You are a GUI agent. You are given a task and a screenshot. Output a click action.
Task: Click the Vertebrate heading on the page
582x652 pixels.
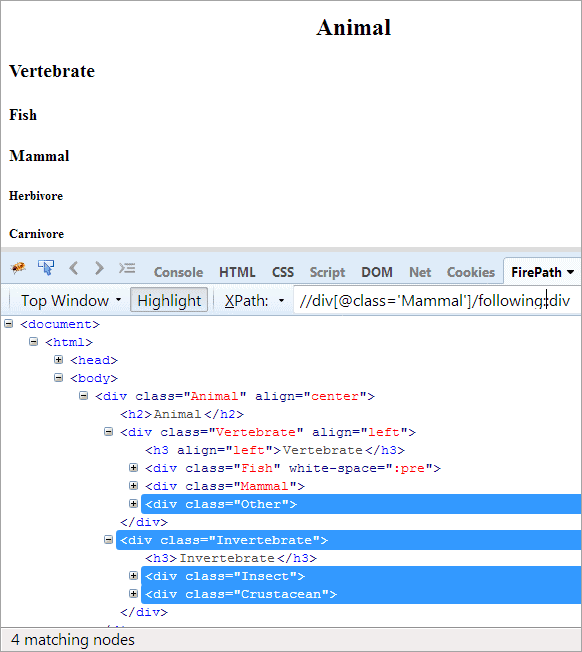coord(52,71)
